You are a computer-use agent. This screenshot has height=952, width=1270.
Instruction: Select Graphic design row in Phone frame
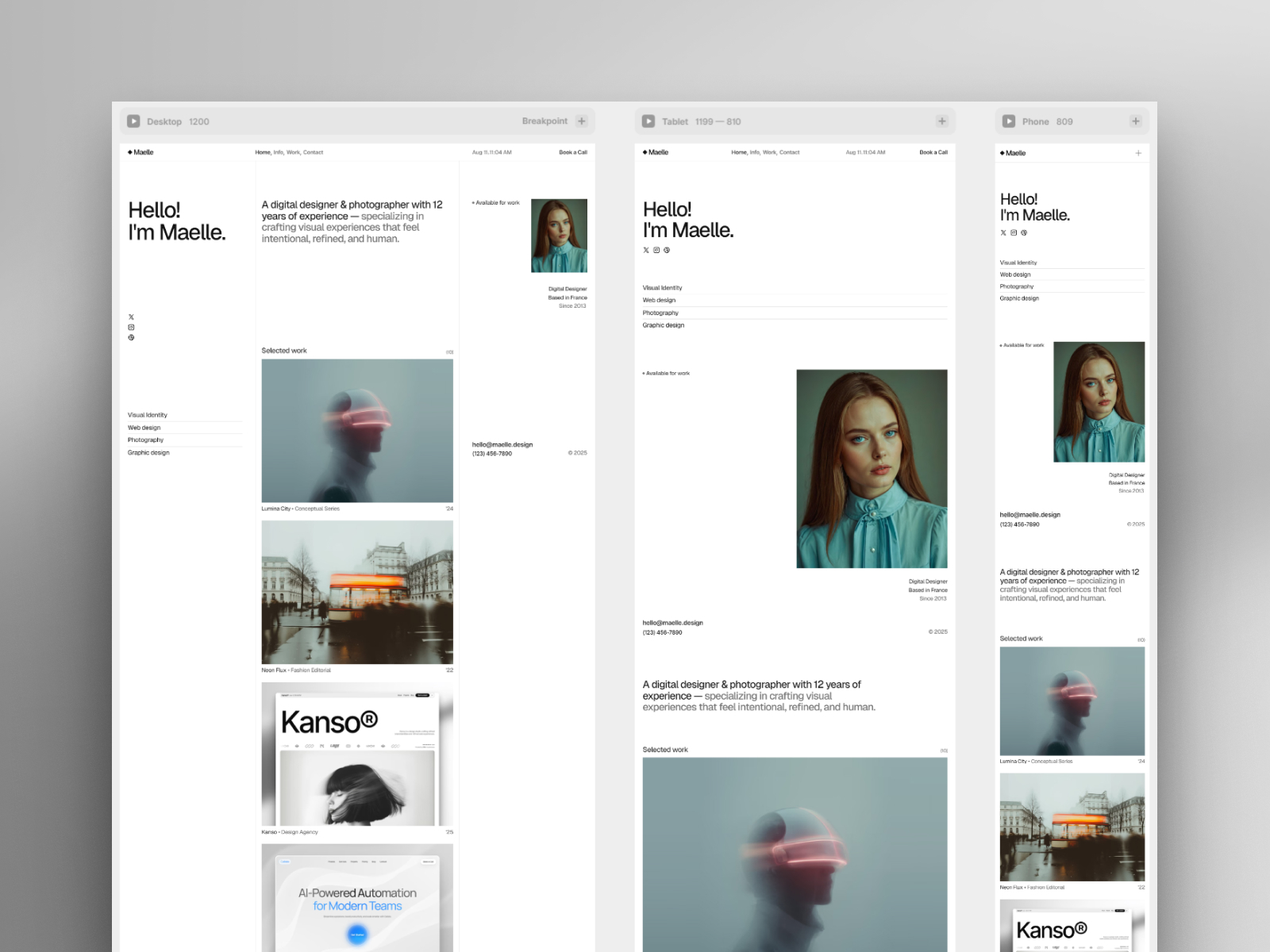coord(1072,298)
